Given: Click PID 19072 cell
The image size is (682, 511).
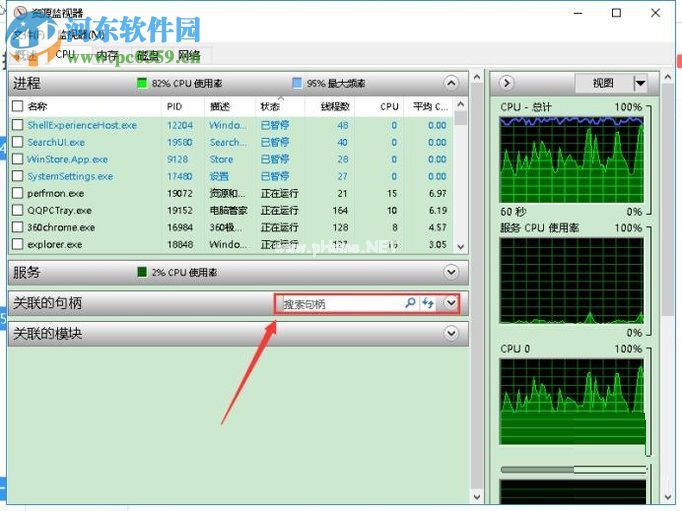Looking at the screenshot, I should (x=180, y=194).
